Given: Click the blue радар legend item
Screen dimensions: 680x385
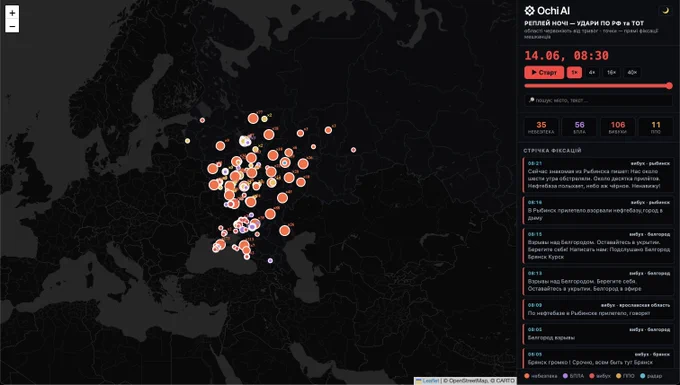Looking at the screenshot, I should pos(651,376).
